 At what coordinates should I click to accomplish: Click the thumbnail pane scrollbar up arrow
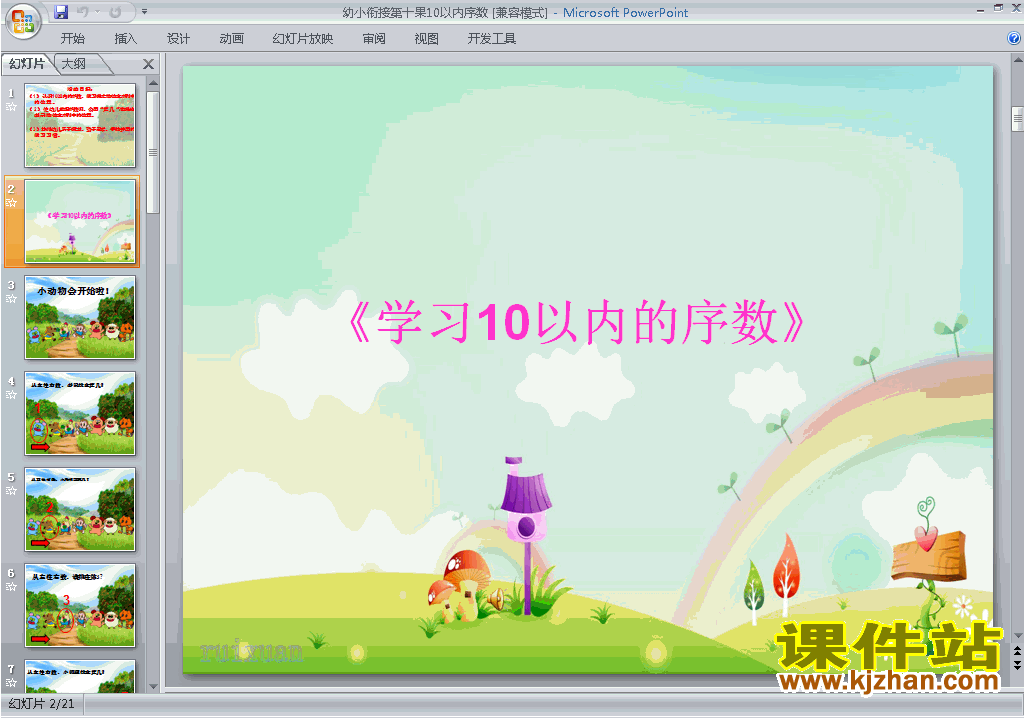point(153,83)
